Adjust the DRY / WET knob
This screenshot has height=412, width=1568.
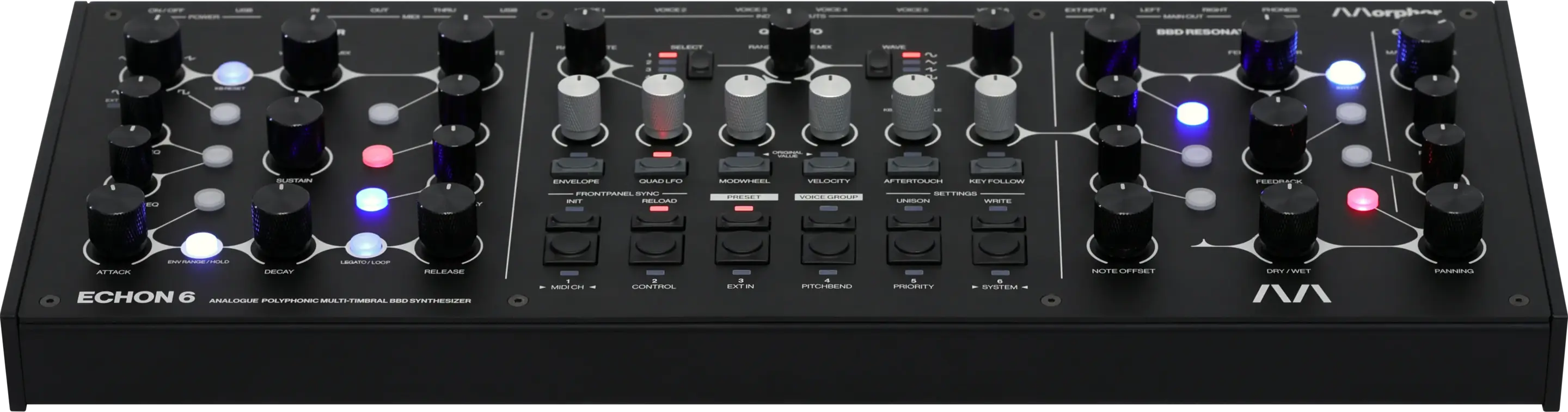click(1289, 223)
